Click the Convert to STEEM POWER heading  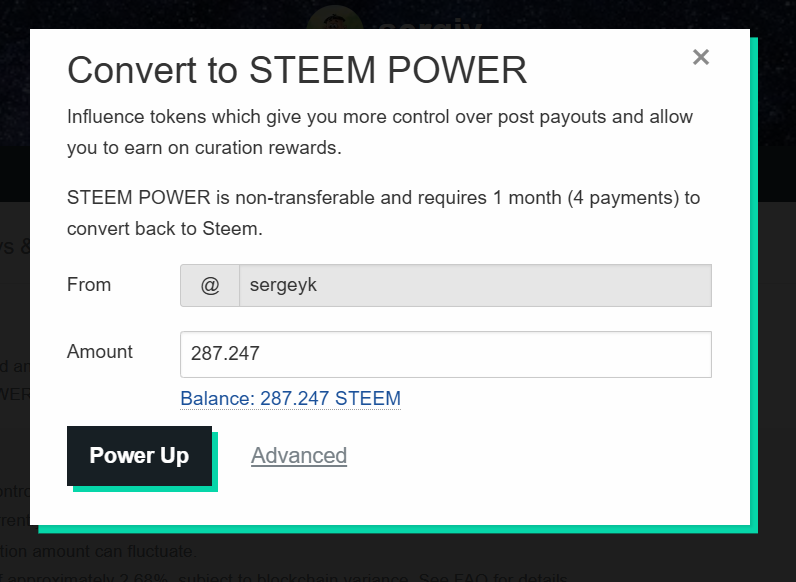297,70
